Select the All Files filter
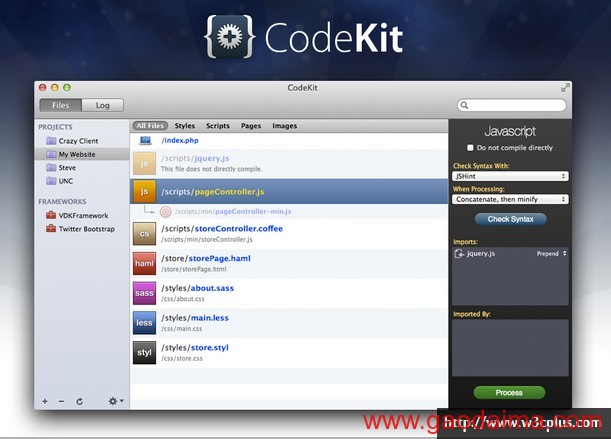Image resolution: width=611 pixels, height=439 pixels. tap(150, 126)
